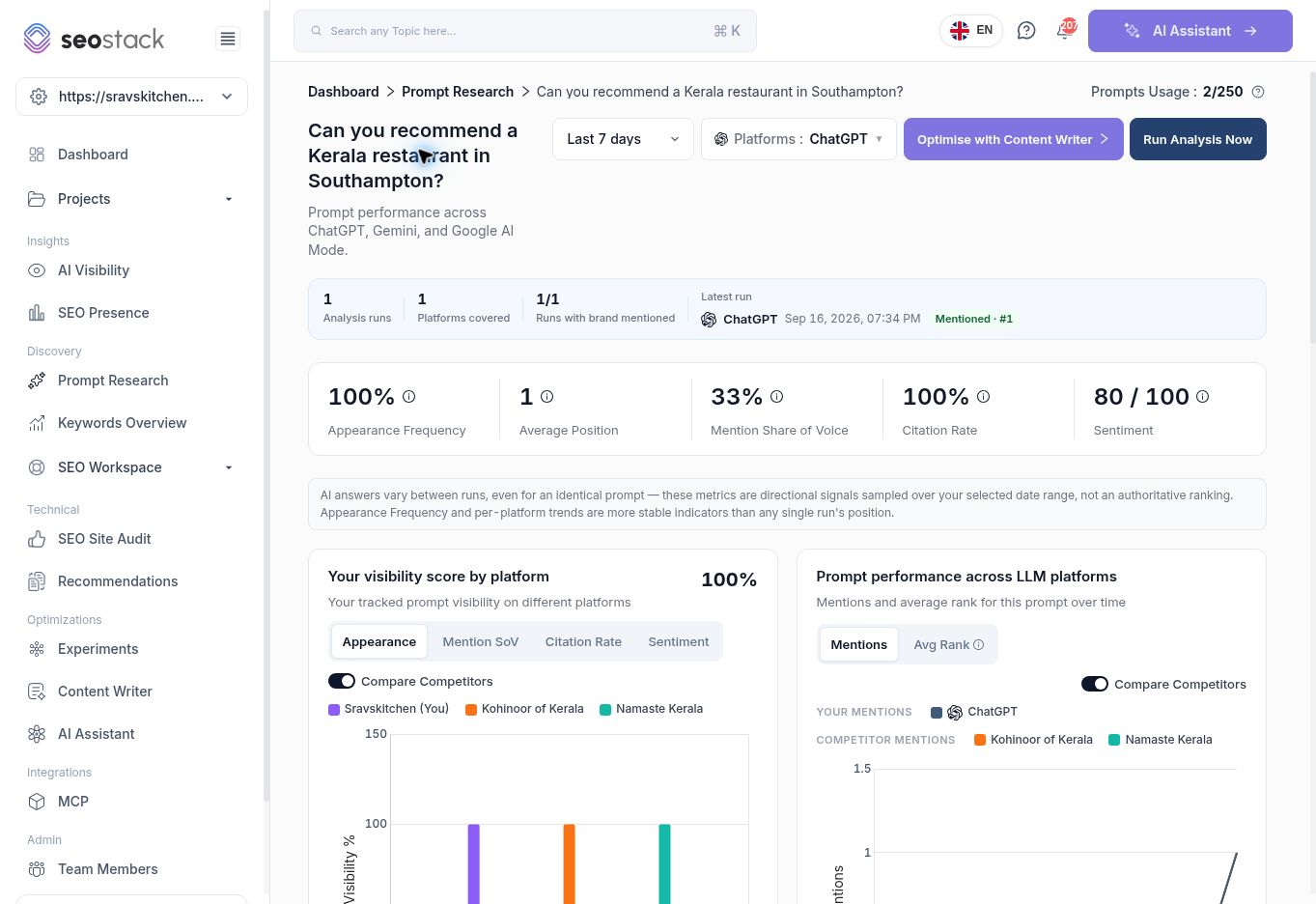Screen dimensions: 1316x904
Task: Click the Prompts Usage help icon
Action: coord(1258,92)
